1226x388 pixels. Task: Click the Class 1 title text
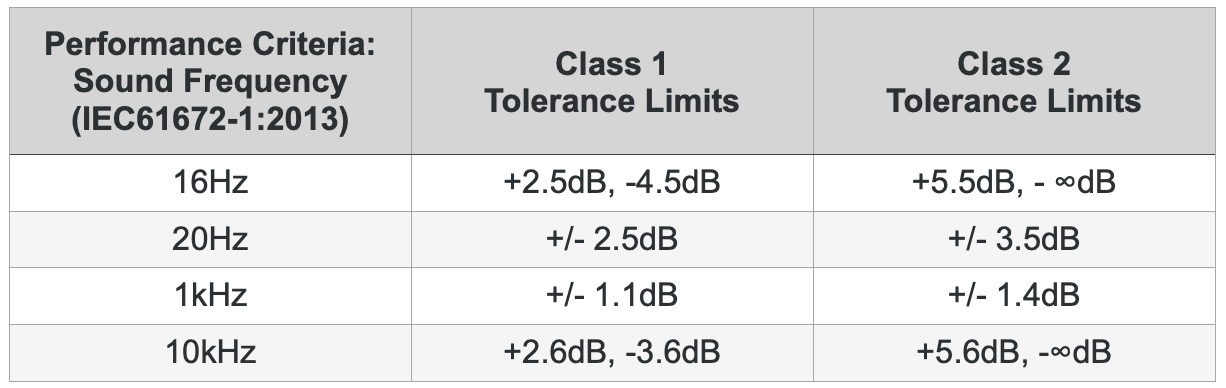click(x=612, y=64)
